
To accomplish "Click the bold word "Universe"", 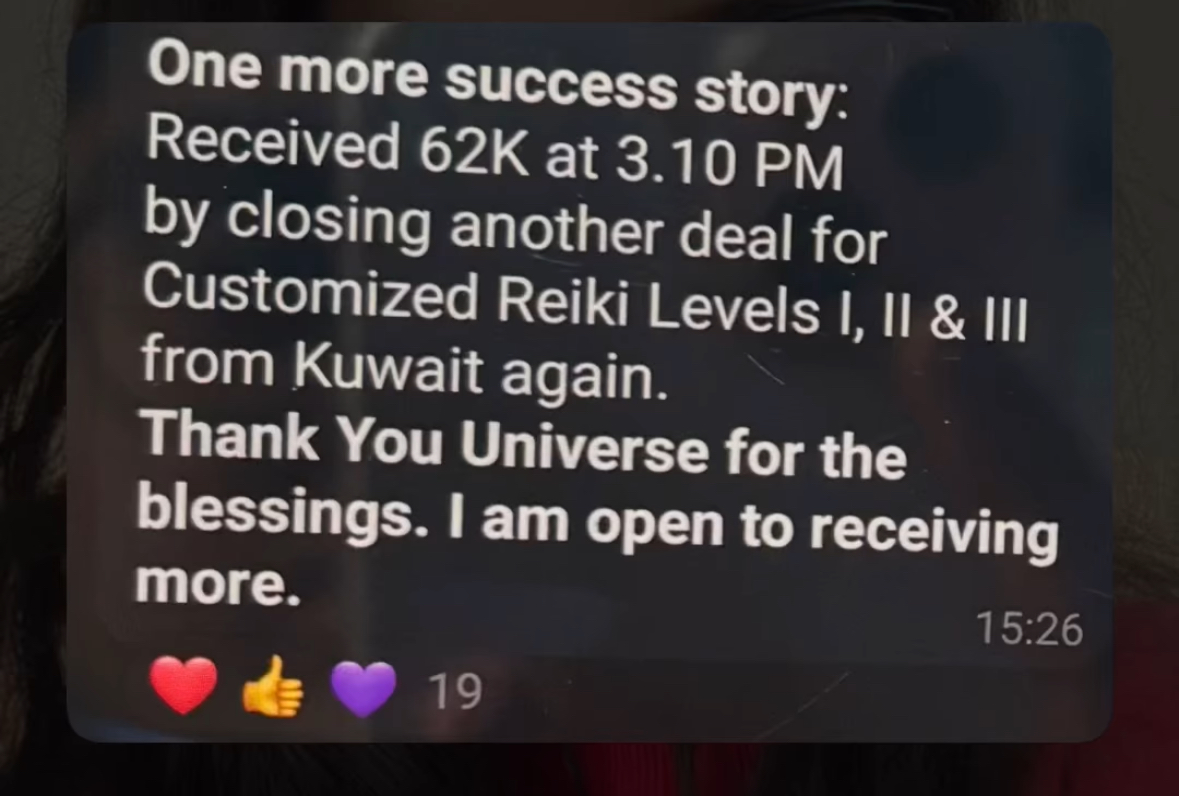I will 584,446.
